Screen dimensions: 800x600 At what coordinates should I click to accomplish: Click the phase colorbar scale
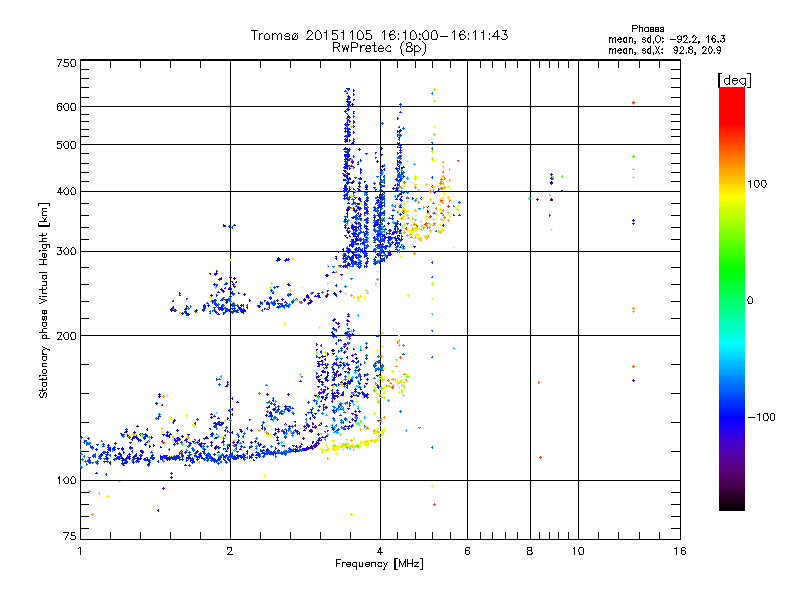tap(732, 299)
